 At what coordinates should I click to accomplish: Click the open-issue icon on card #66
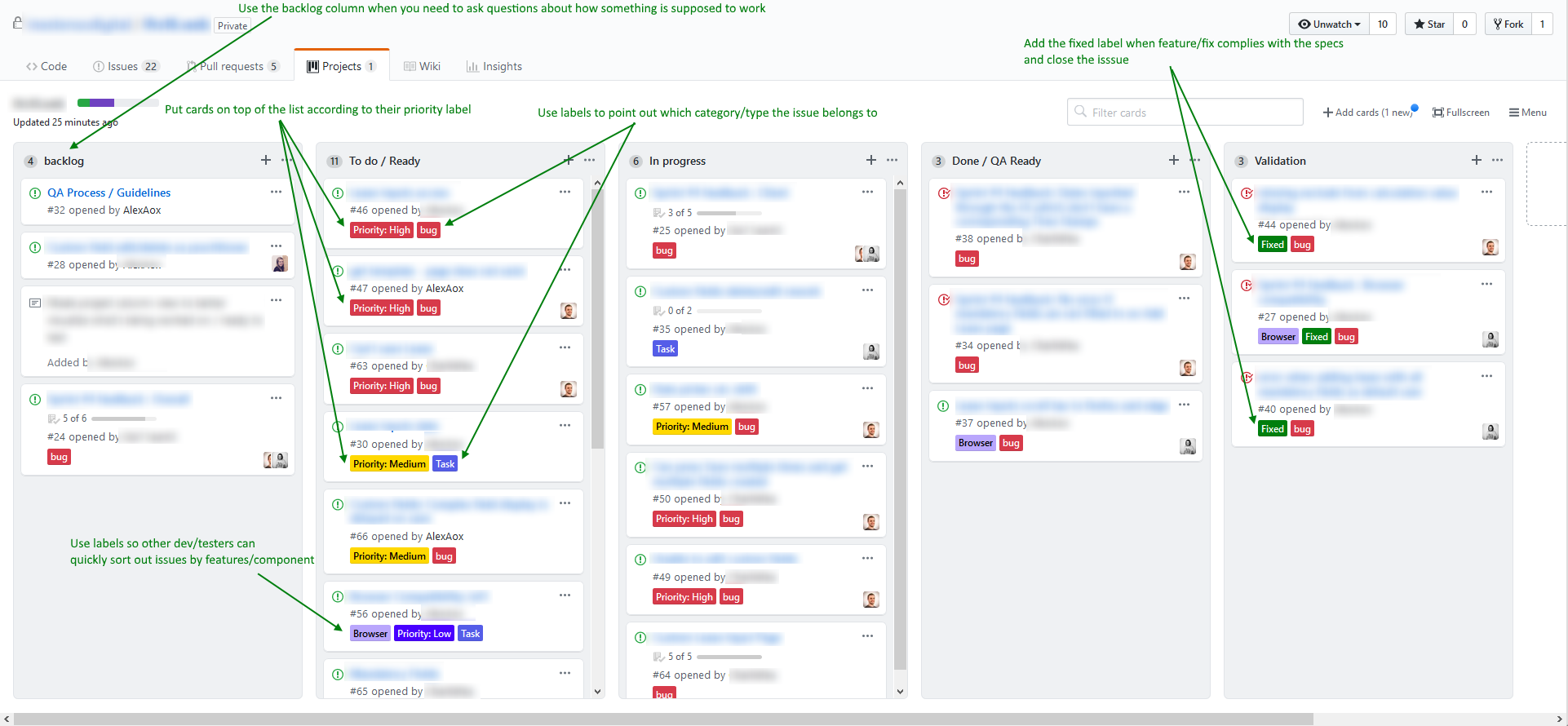[338, 505]
